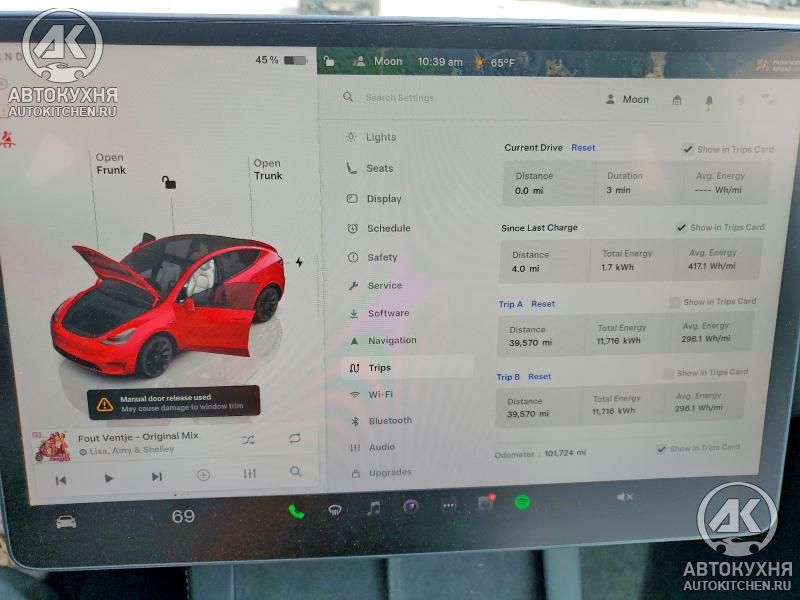Viewport: 800px width, 600px height.
Task: Open Spotify from the bottom bar
Action: click(x=522, y=503)
